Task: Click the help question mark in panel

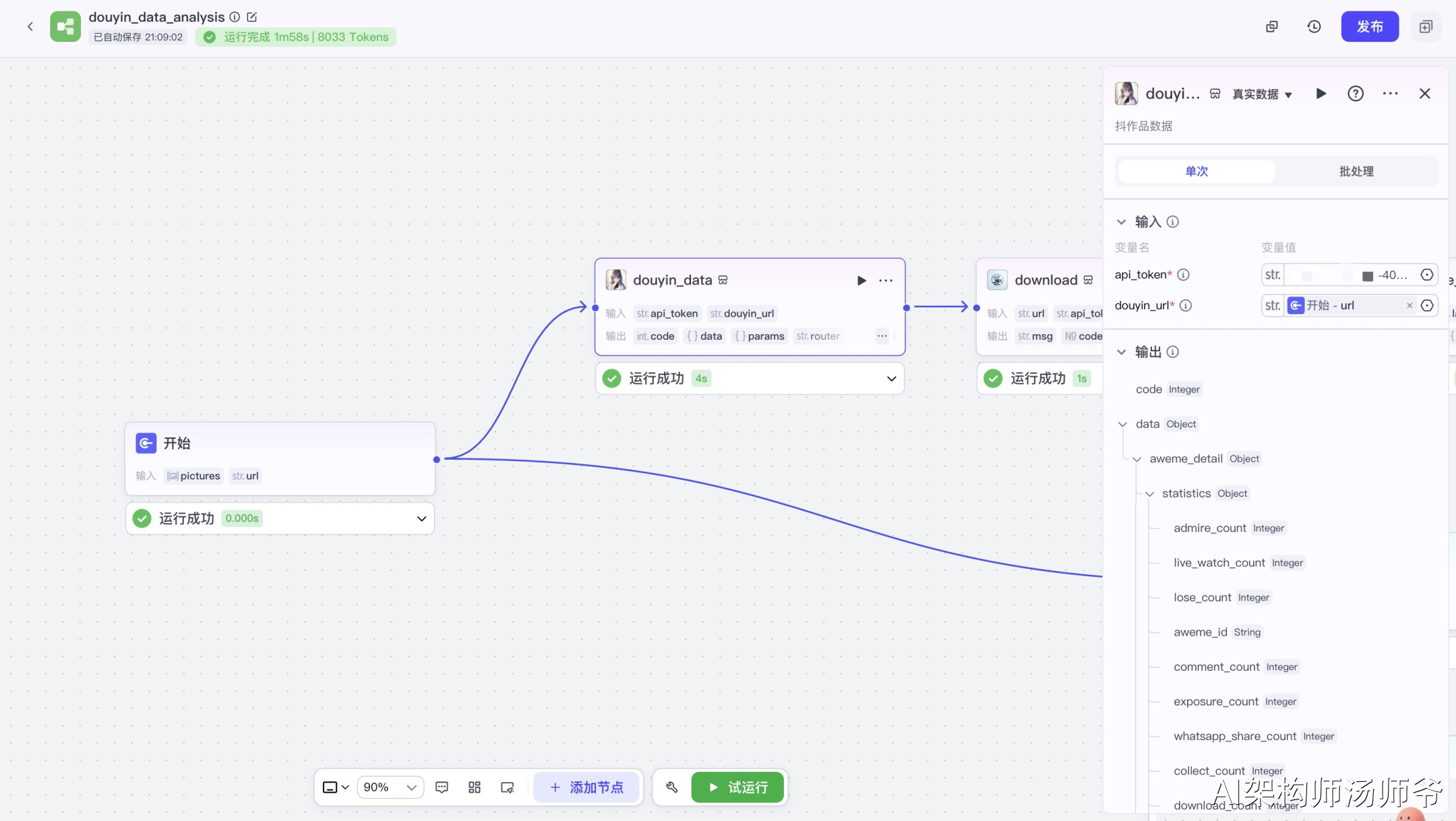Action: click(1355, 94)
